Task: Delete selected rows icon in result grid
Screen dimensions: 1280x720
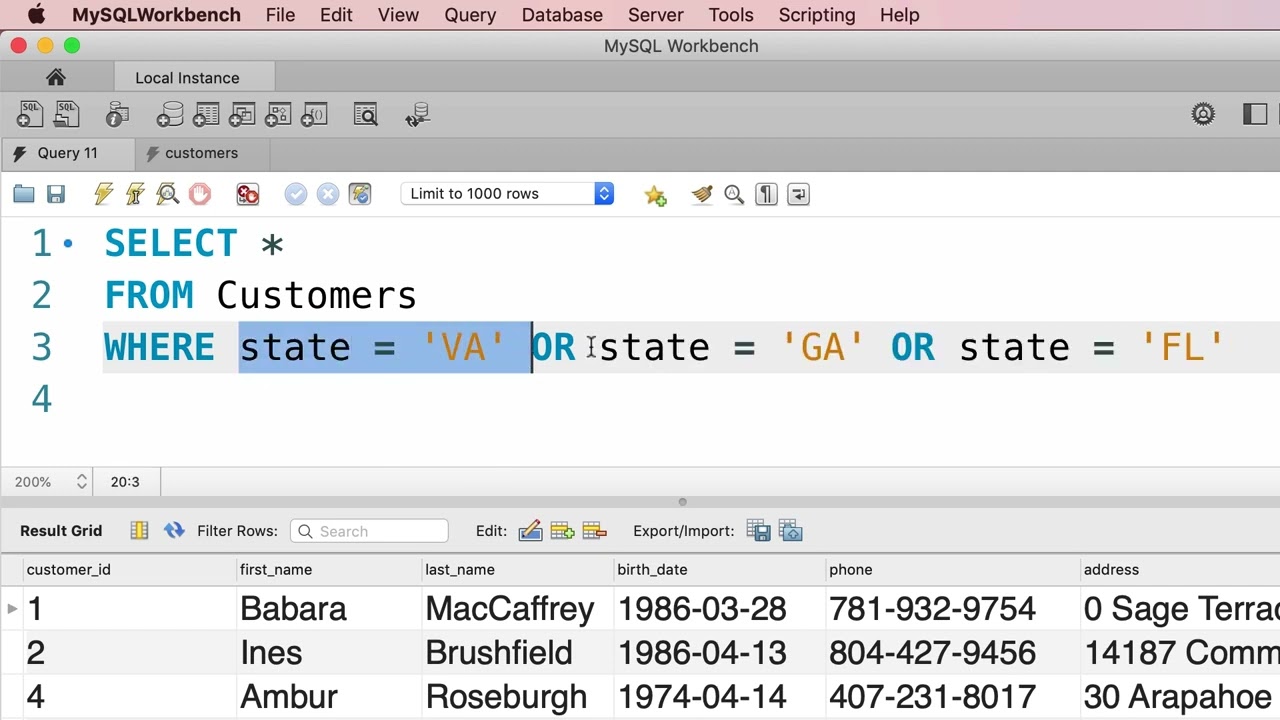Action: click(594, 531)
